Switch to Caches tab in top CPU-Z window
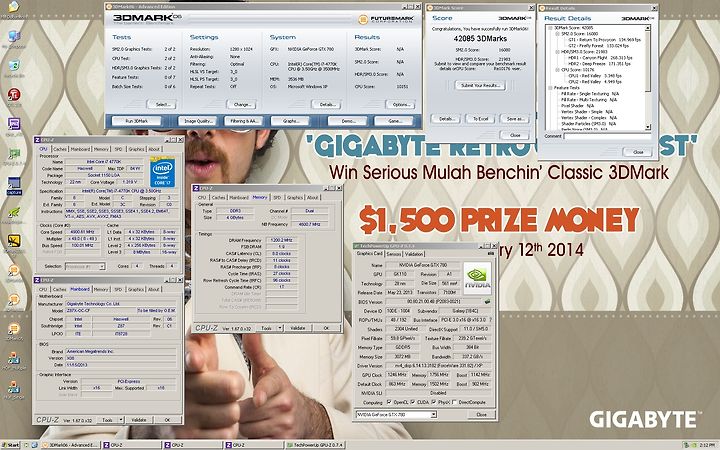This screenshot has height=450, width=720. (x=60, y=149)
